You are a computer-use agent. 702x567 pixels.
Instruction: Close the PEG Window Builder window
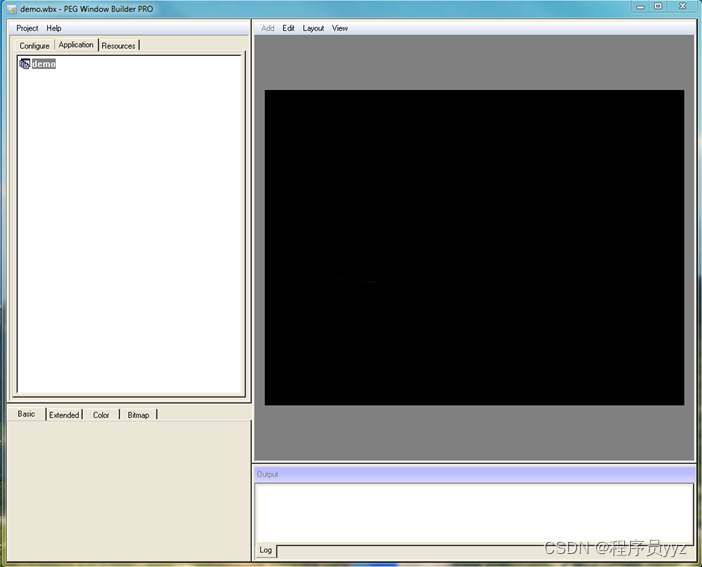point(683,6)
